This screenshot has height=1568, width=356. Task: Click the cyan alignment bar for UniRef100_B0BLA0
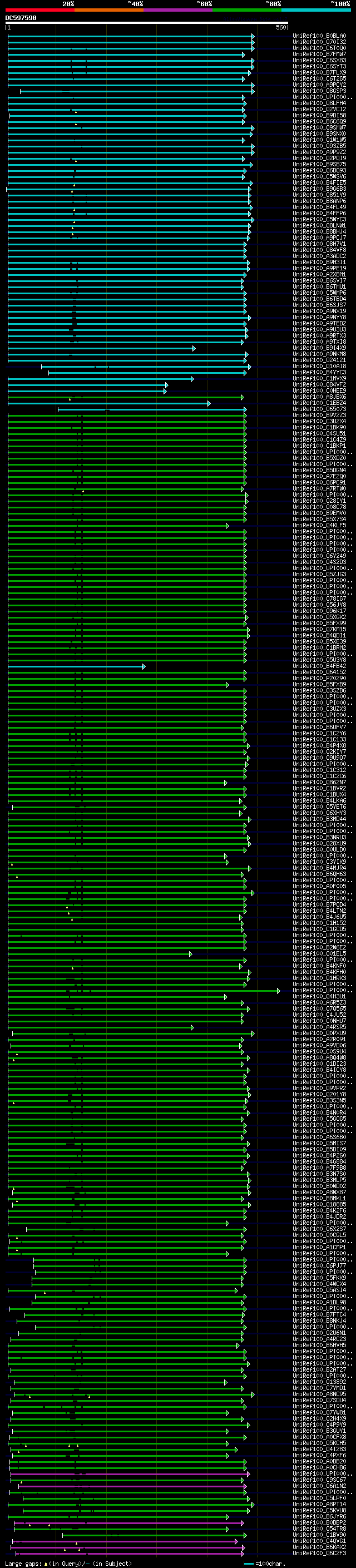point(131,36)
